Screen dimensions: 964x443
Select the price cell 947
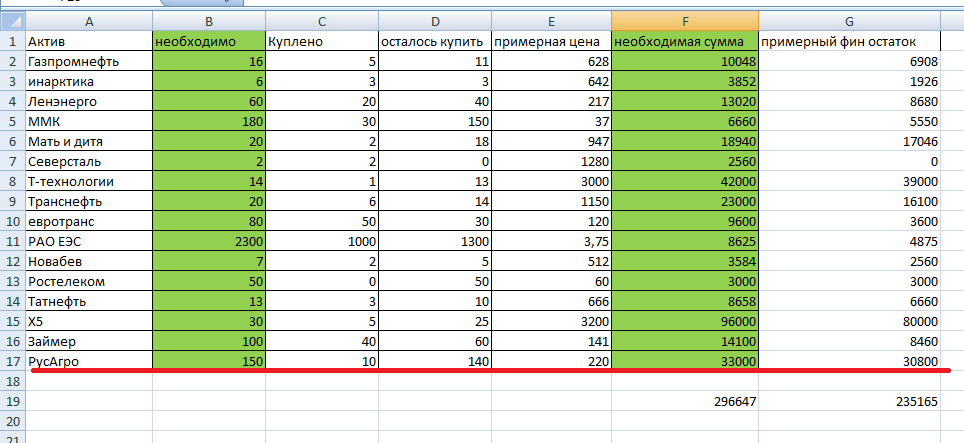551,141
